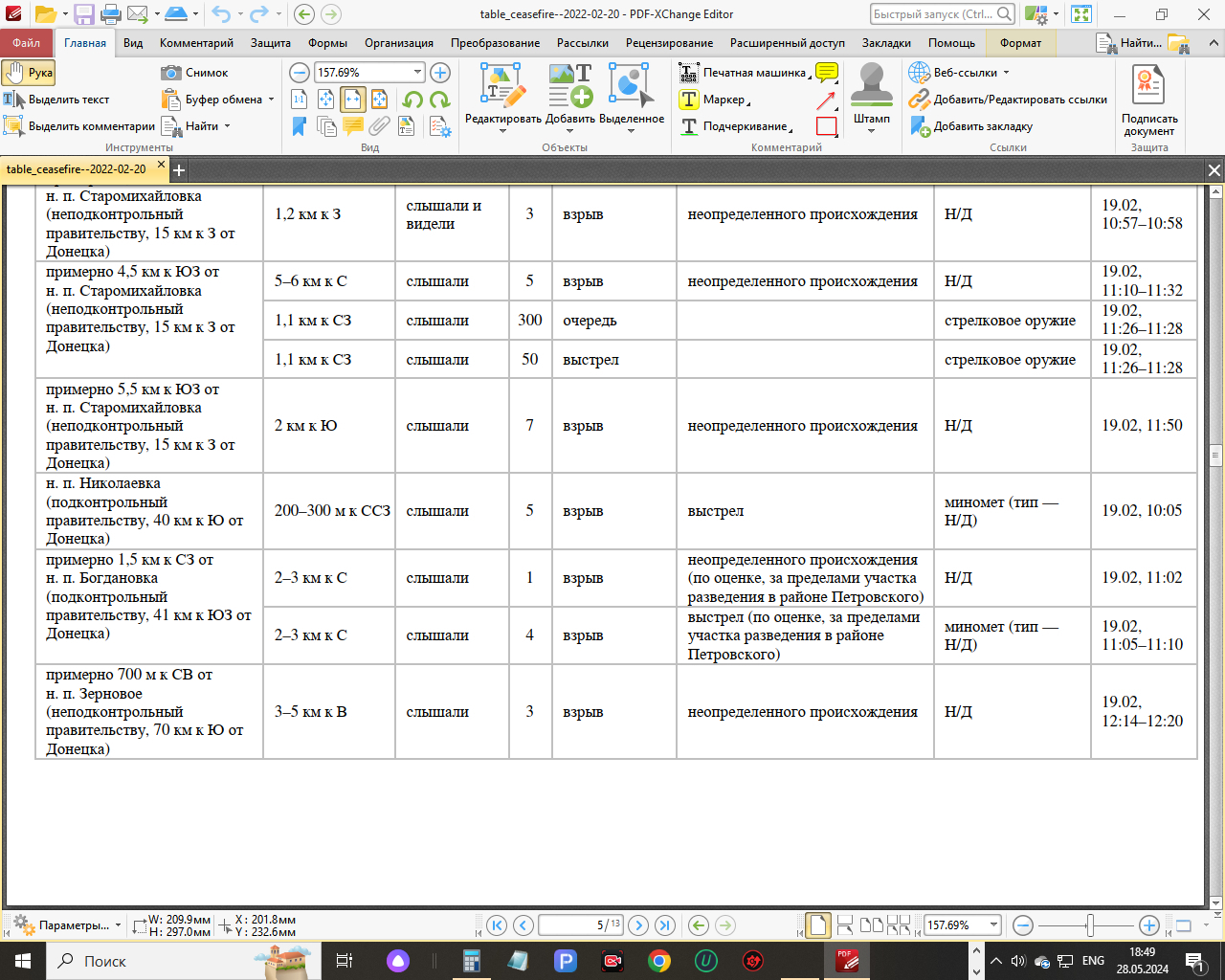The image size is (1225, 980).
Task: Expand the Web Links (Веб-ссылки) dropdown
Action: (1006, 73)
